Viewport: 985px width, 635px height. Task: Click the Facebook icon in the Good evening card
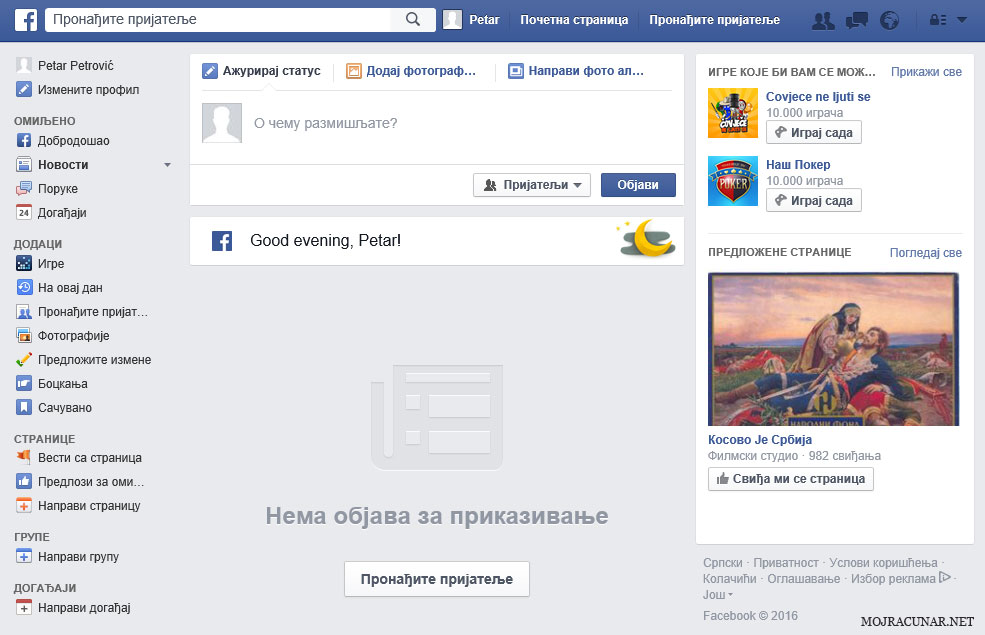[x=222, y=241]
